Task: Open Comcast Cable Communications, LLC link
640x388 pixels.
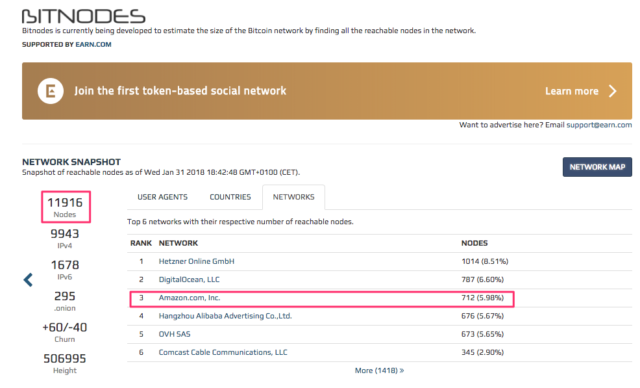Action: [x=223, y=352]
